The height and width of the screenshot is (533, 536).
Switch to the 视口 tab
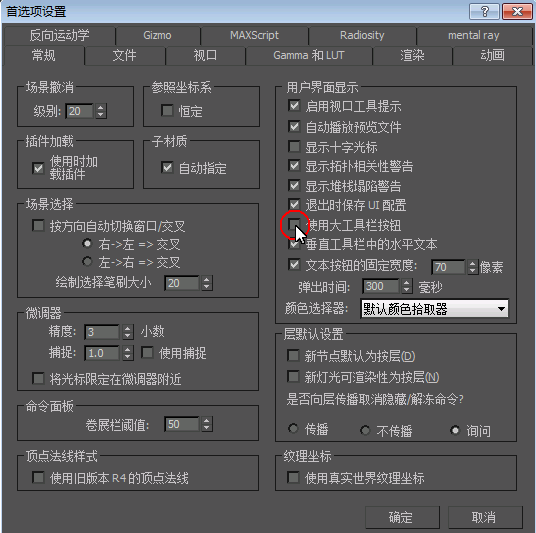coord(205,55)
